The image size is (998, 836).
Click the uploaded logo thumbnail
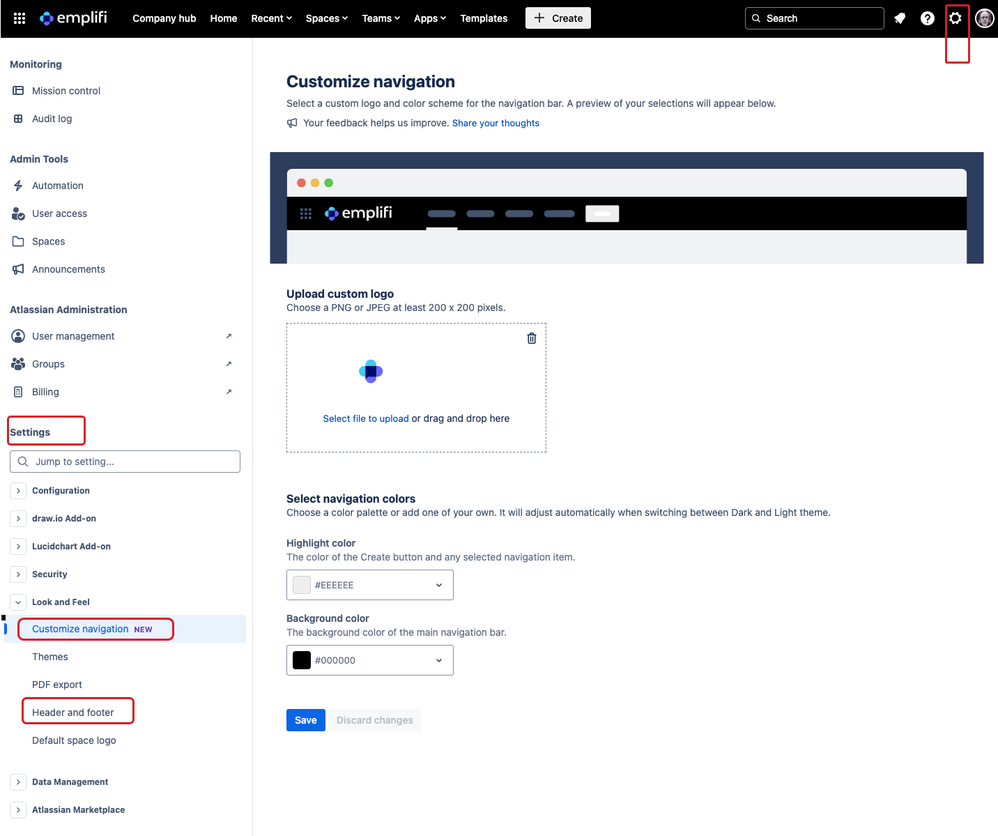click(x=371, y=372)
